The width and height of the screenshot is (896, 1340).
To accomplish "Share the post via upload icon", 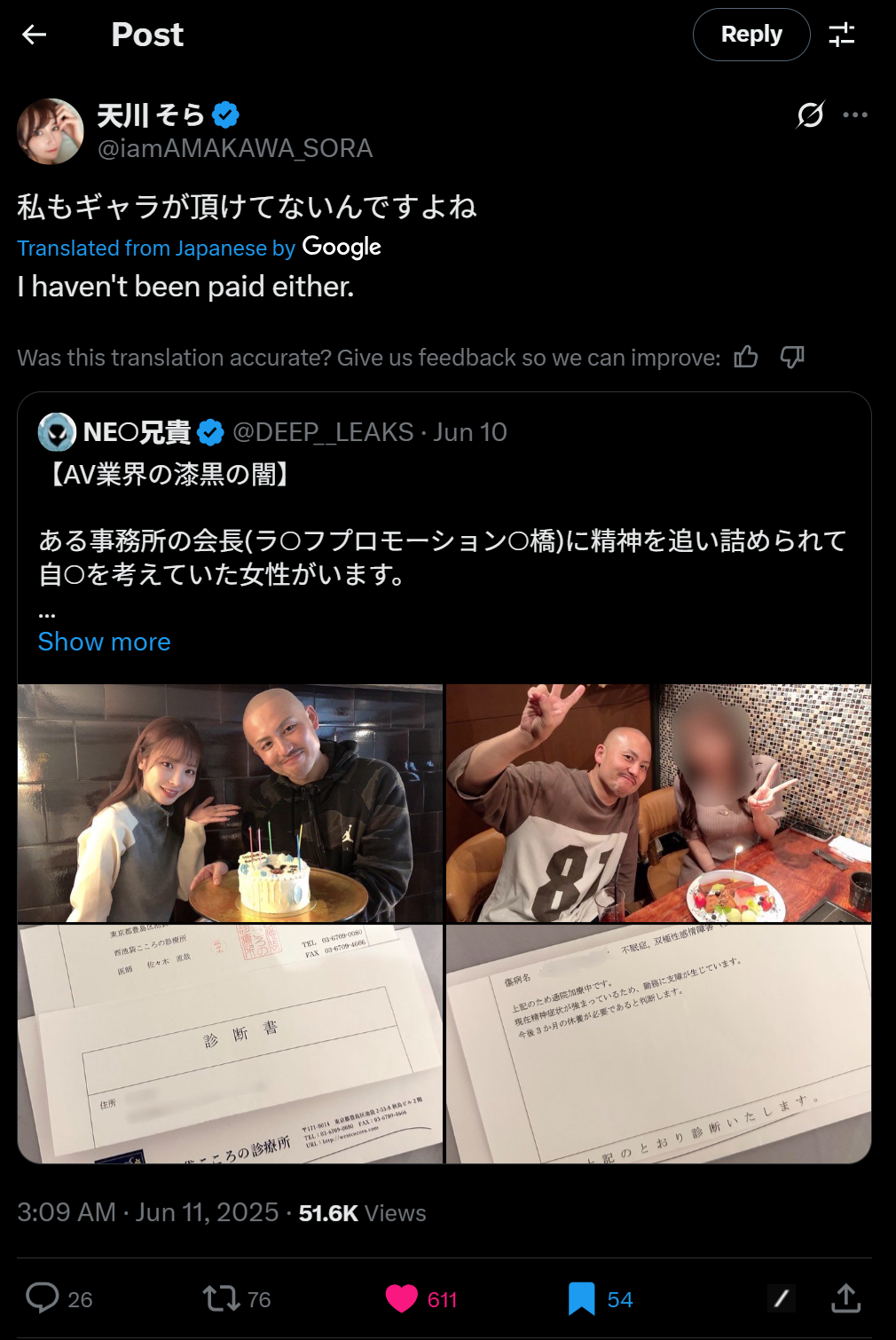I will (846, 1298).
